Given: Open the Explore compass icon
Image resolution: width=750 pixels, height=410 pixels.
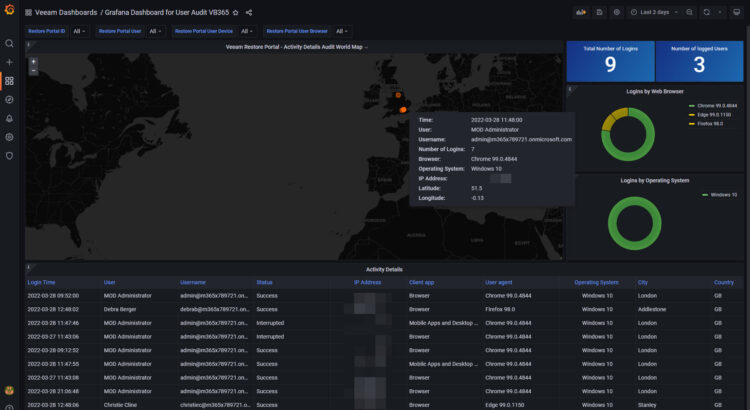Looking at the screenshot, I should coord(9,100).
